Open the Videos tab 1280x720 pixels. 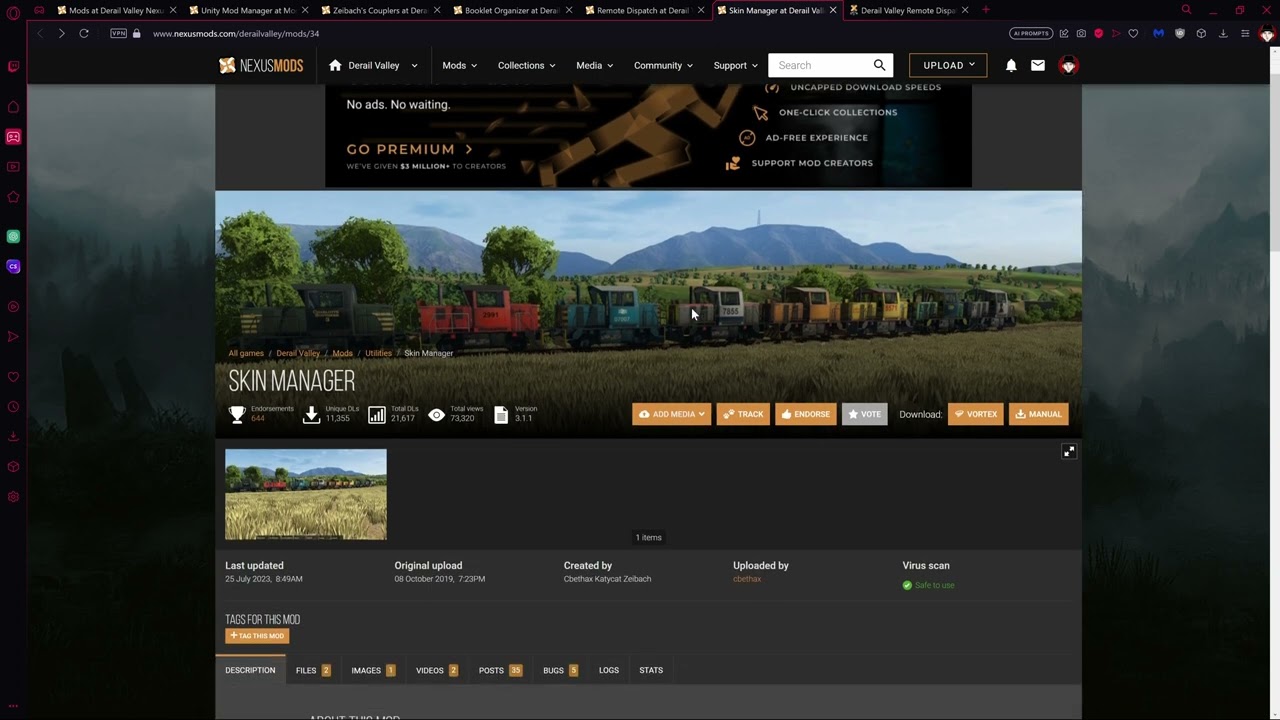coord(437,670)
